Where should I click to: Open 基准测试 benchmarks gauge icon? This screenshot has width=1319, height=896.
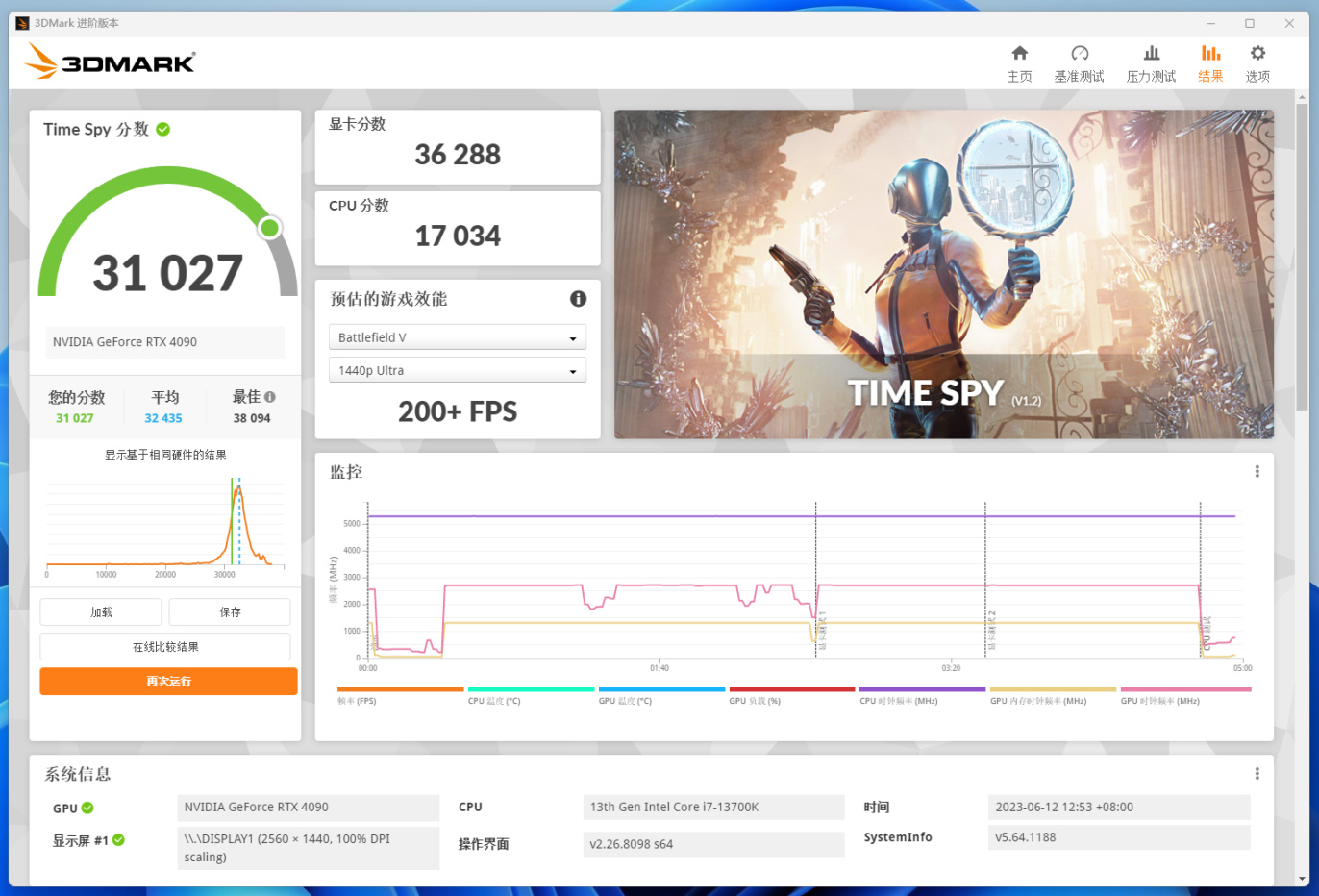pyautogui.click(x=1080, y=53)
